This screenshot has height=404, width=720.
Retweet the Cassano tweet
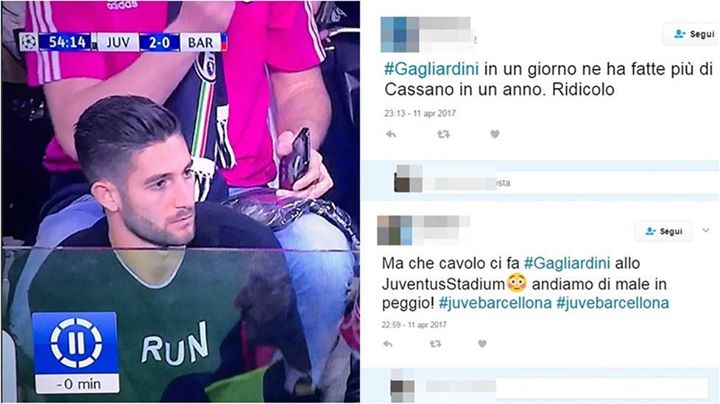pos(443,134)
